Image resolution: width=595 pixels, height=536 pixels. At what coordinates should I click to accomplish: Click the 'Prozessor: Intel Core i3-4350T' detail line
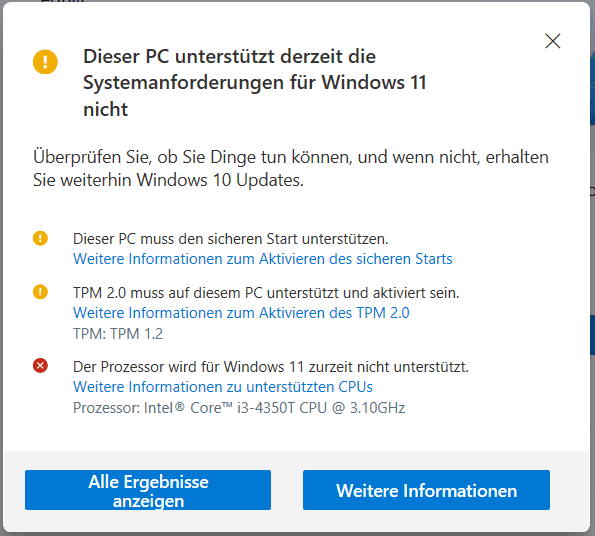(239, 408)
